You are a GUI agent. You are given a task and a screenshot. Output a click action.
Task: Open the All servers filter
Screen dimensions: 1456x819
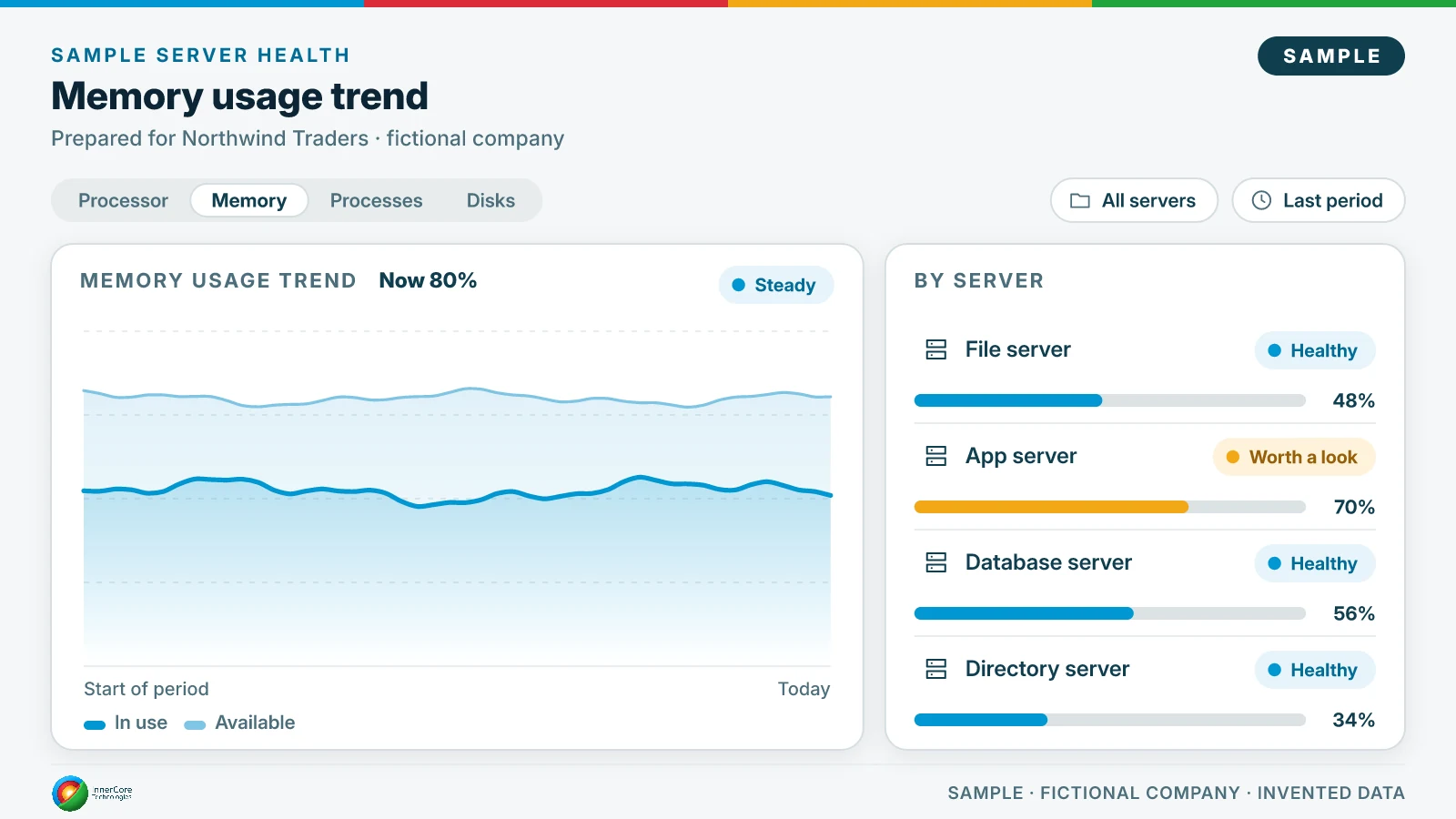pyautogui.click(x=1134, y=200)
